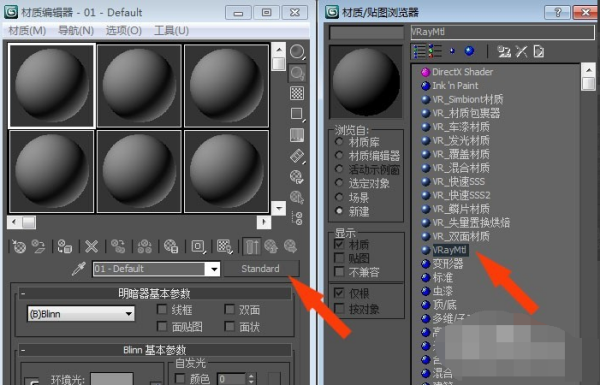
Task: Open the 工具(U) menu
Action: pyautogui.click(x=171, y=30)
